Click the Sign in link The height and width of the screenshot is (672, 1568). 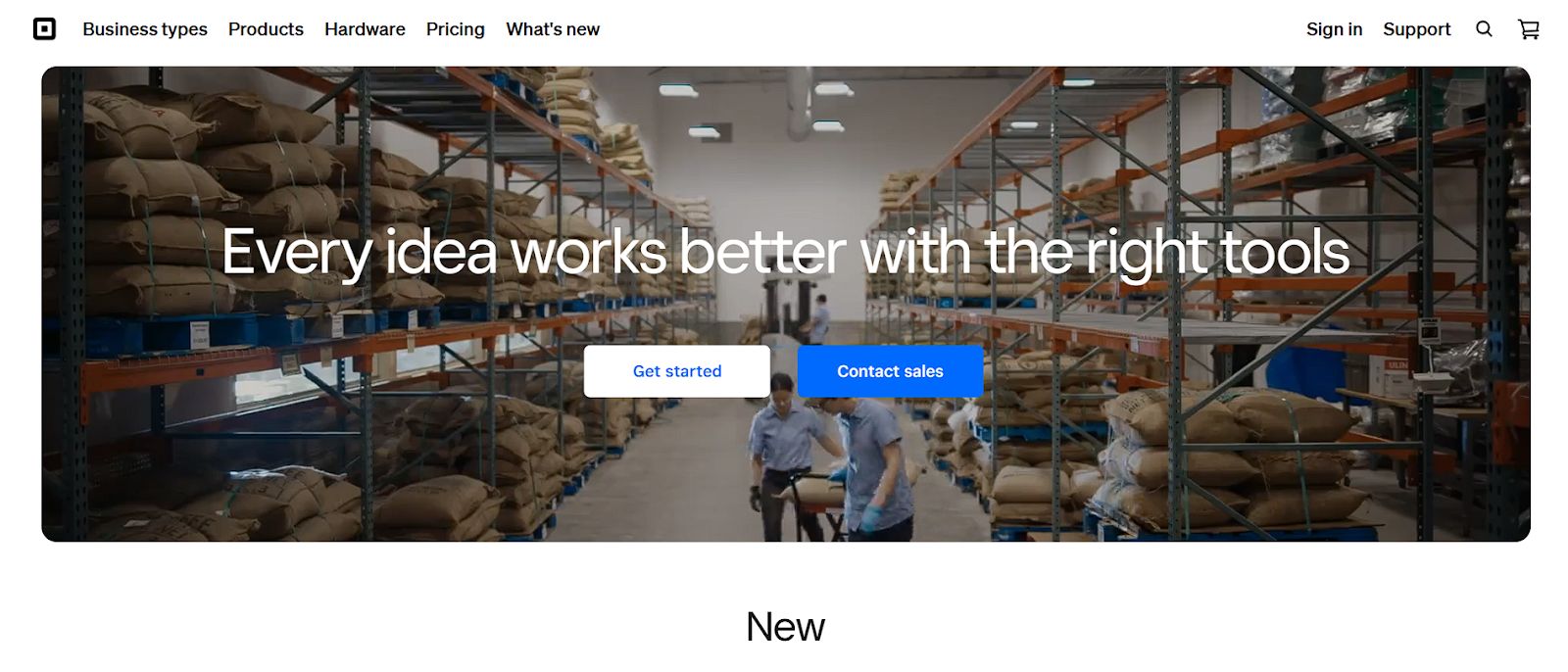pyautogui.click(x=1334, y=29)
